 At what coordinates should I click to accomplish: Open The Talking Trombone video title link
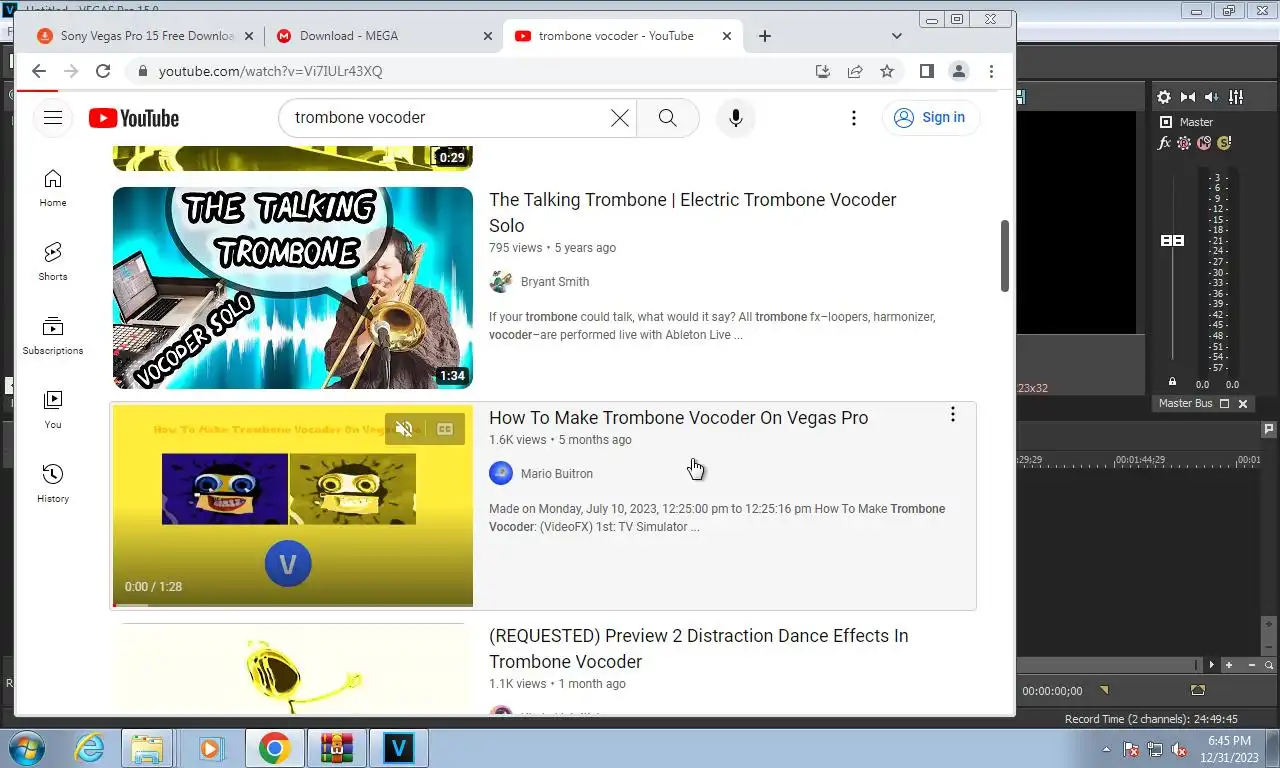[692, 212]
